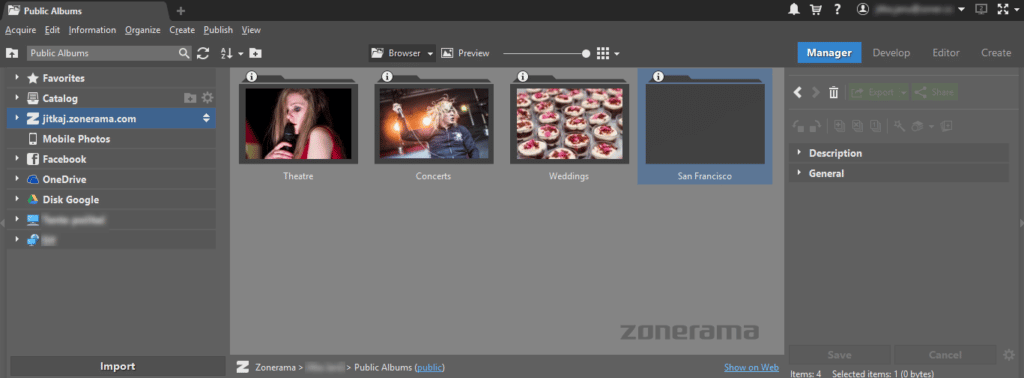The height and width of the screenshot is (378, 1024).
Task: Switch to Preview mode
Action: [x=465, y=54]
